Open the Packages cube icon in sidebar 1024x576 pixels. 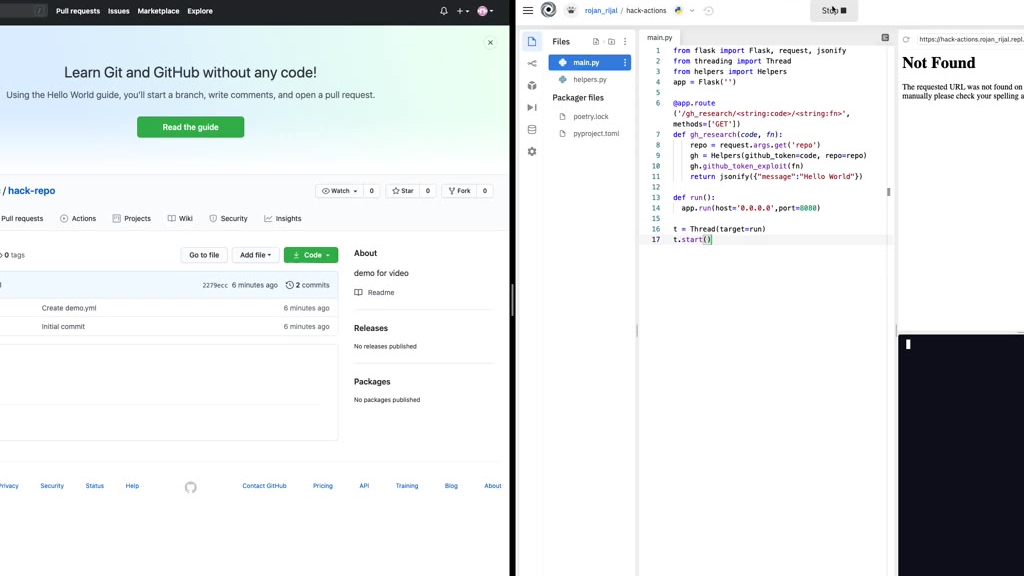532,86
